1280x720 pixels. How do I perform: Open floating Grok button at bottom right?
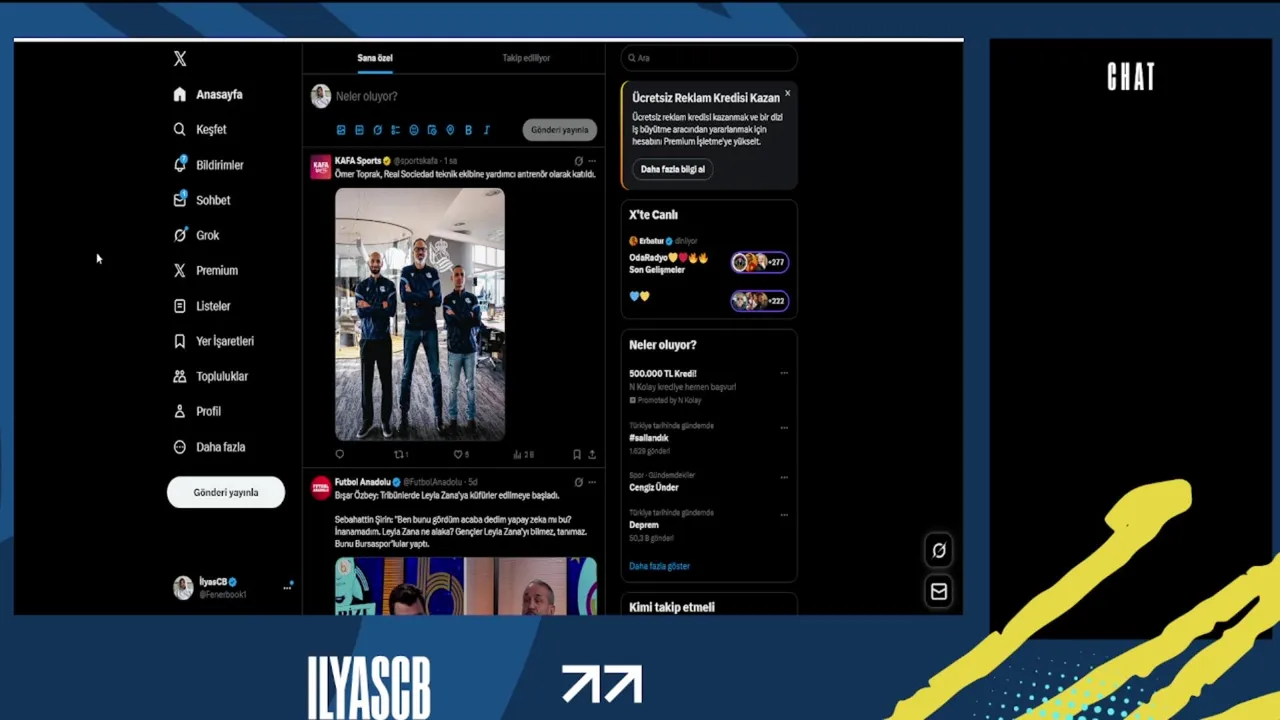(x=939, y=550)
